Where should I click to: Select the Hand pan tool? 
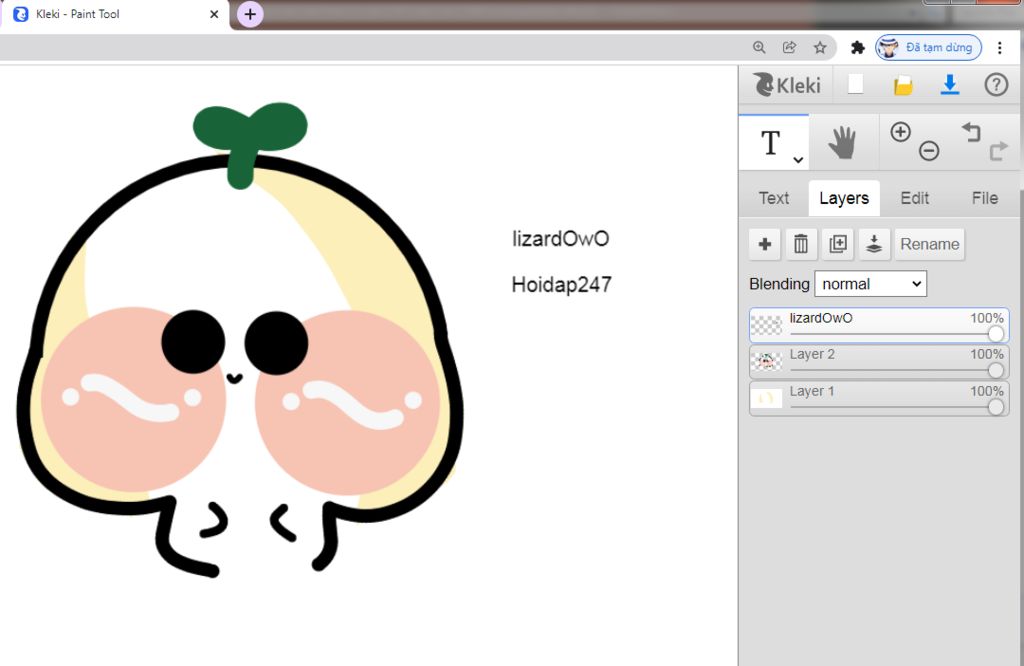[x=842, y=143]
